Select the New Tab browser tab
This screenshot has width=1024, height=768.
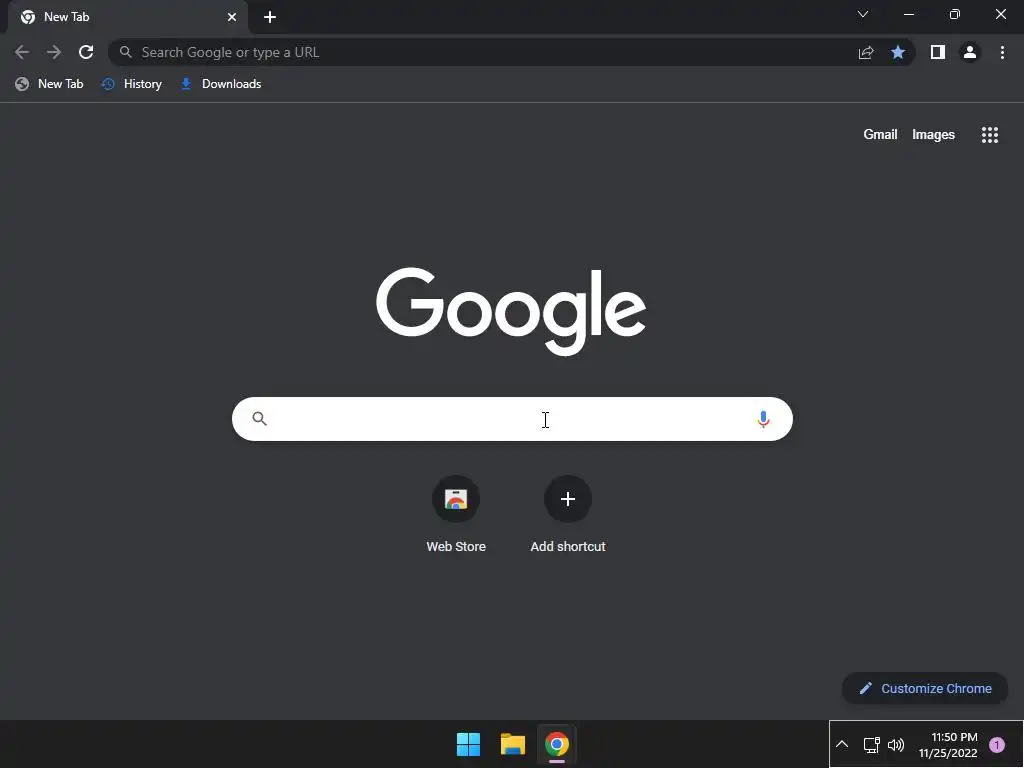(128, 17)
